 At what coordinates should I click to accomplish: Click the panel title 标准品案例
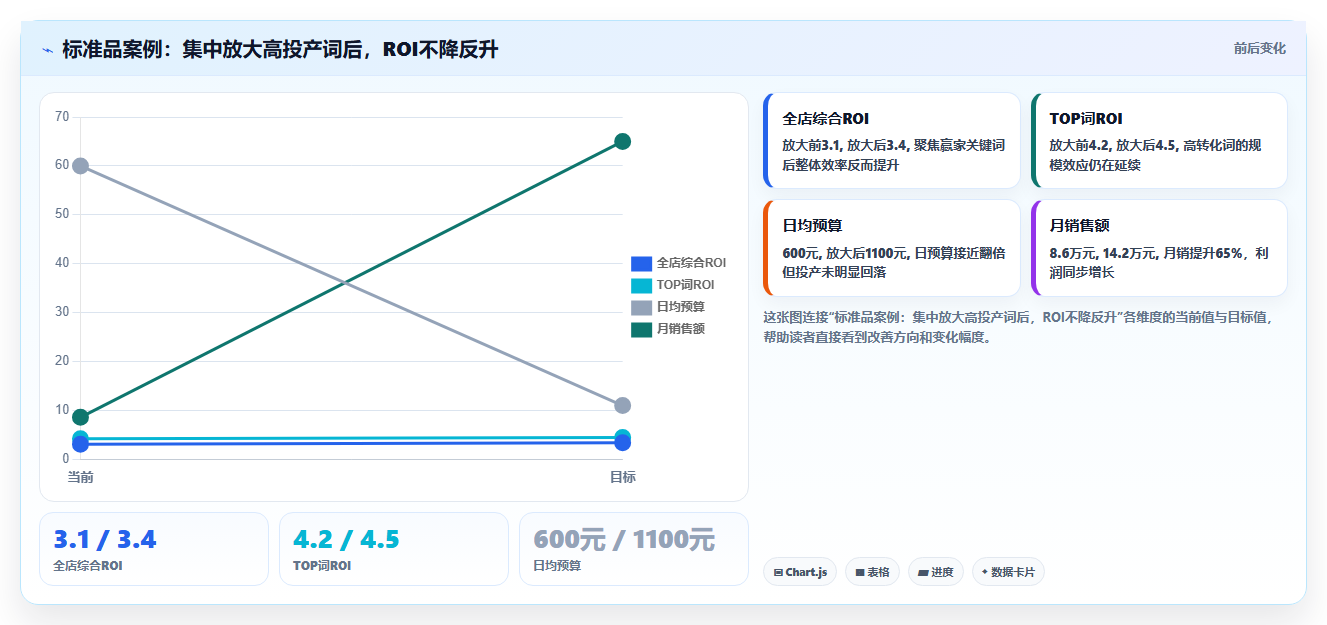[x=280, y=49]
